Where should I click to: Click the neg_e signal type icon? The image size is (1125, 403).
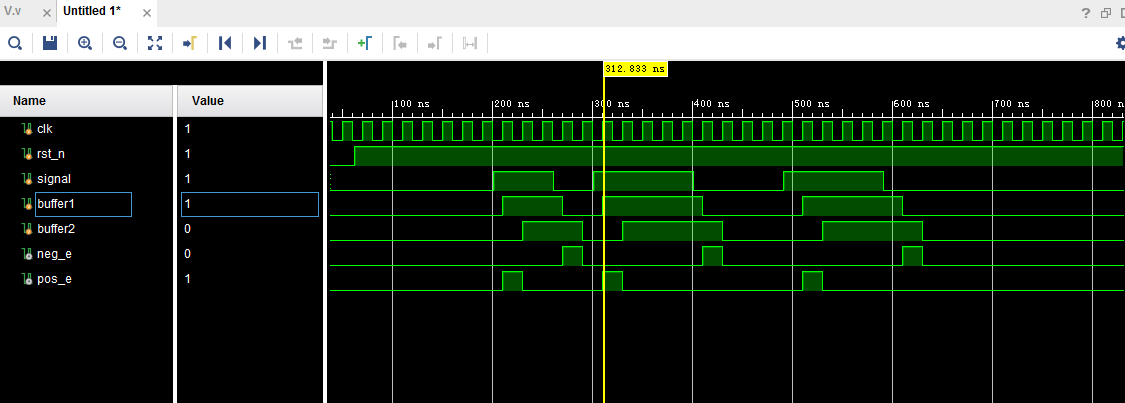(27, 254)
